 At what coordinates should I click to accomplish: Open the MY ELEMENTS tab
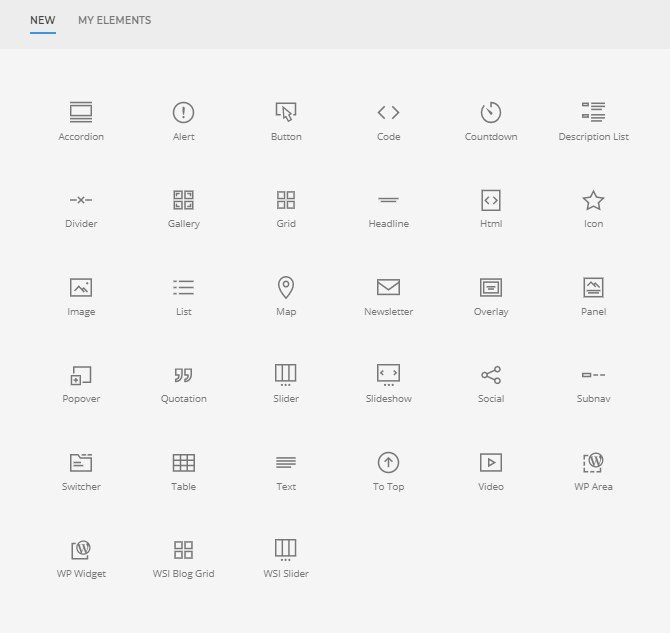(115, 20)
